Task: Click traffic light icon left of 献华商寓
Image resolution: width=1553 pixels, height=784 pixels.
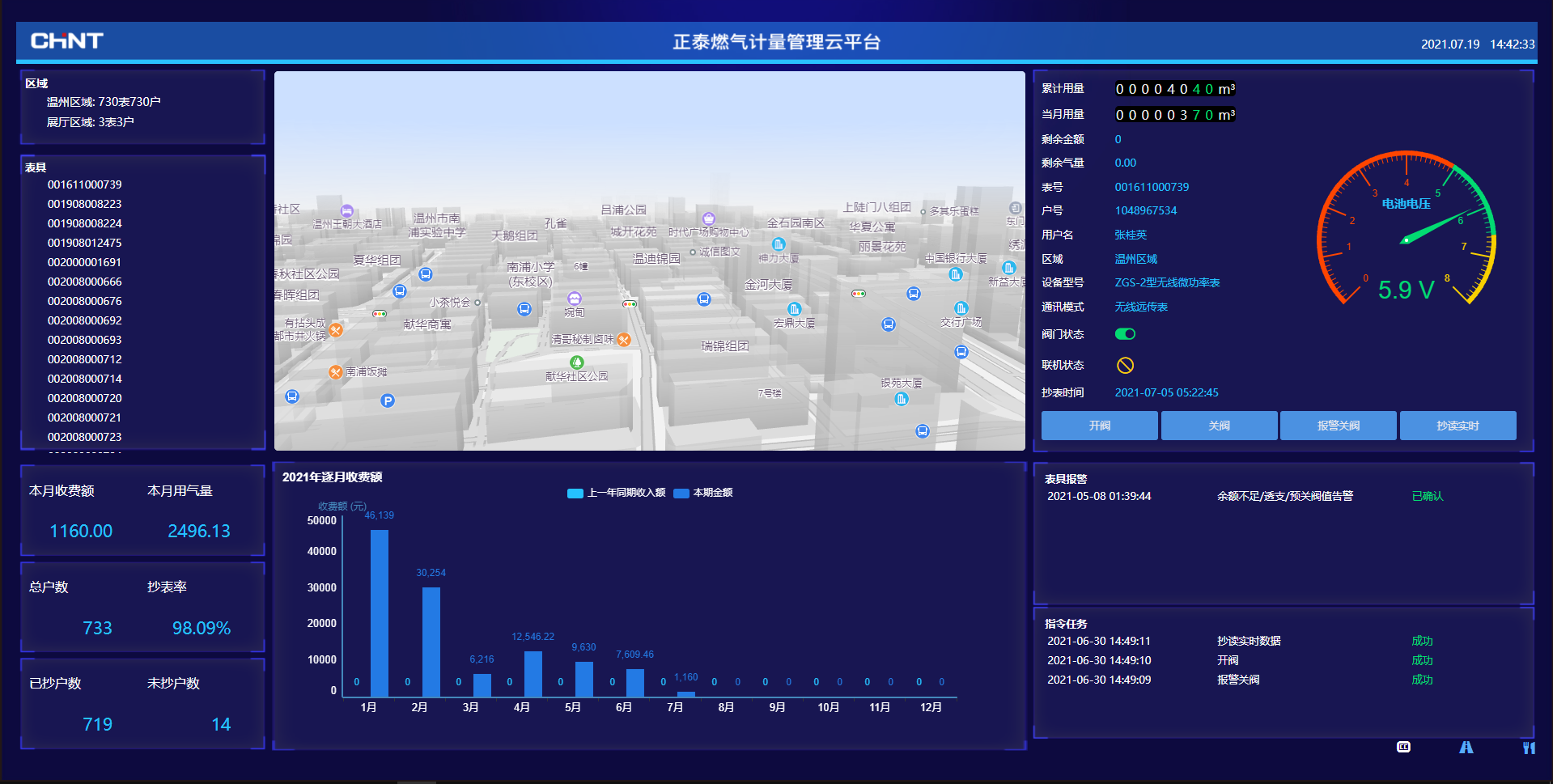Action: 380,313
